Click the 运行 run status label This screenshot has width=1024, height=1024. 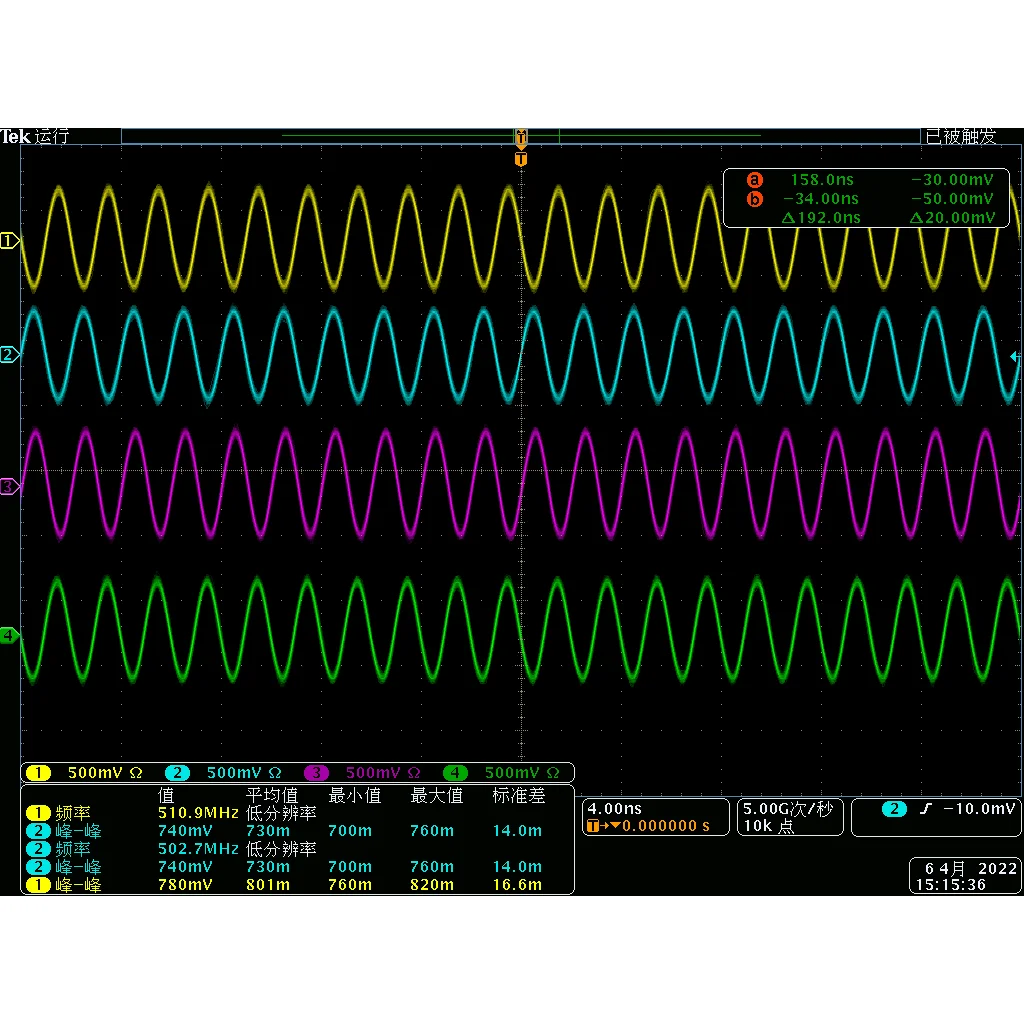point(52,137)
